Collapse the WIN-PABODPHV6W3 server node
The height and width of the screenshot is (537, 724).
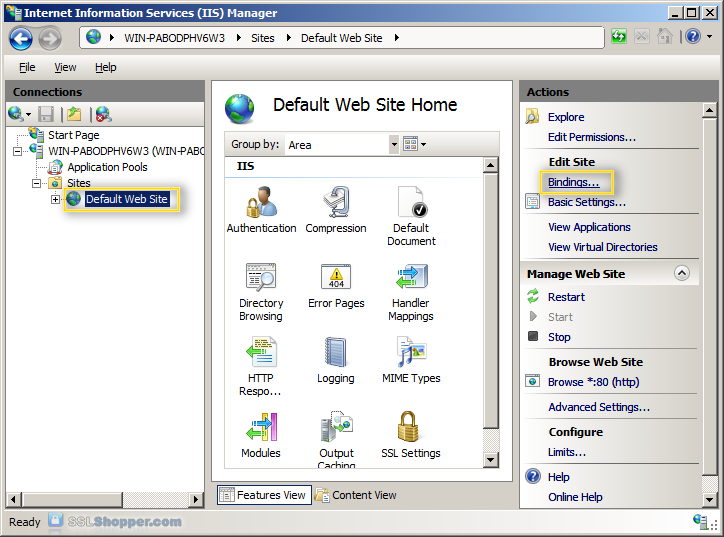pos(17,151)
